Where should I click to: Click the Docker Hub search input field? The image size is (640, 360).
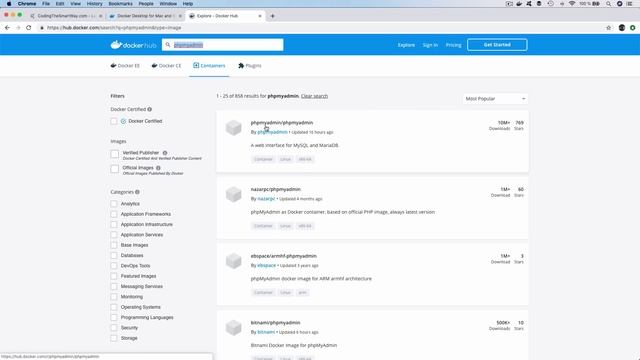(x=222, y=45)
